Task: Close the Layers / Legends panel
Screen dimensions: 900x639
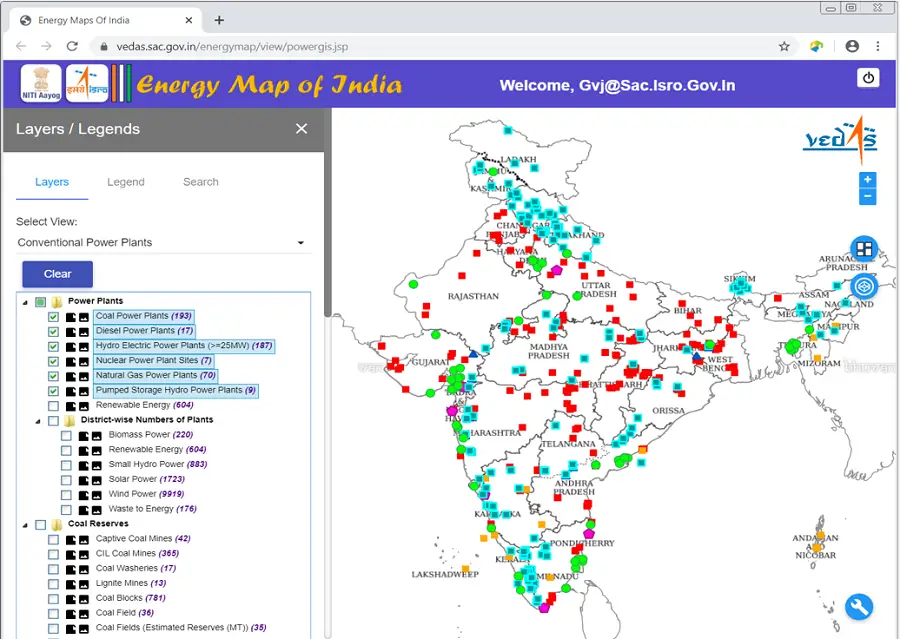Action: pyautogui.click(x=301, y=129)
